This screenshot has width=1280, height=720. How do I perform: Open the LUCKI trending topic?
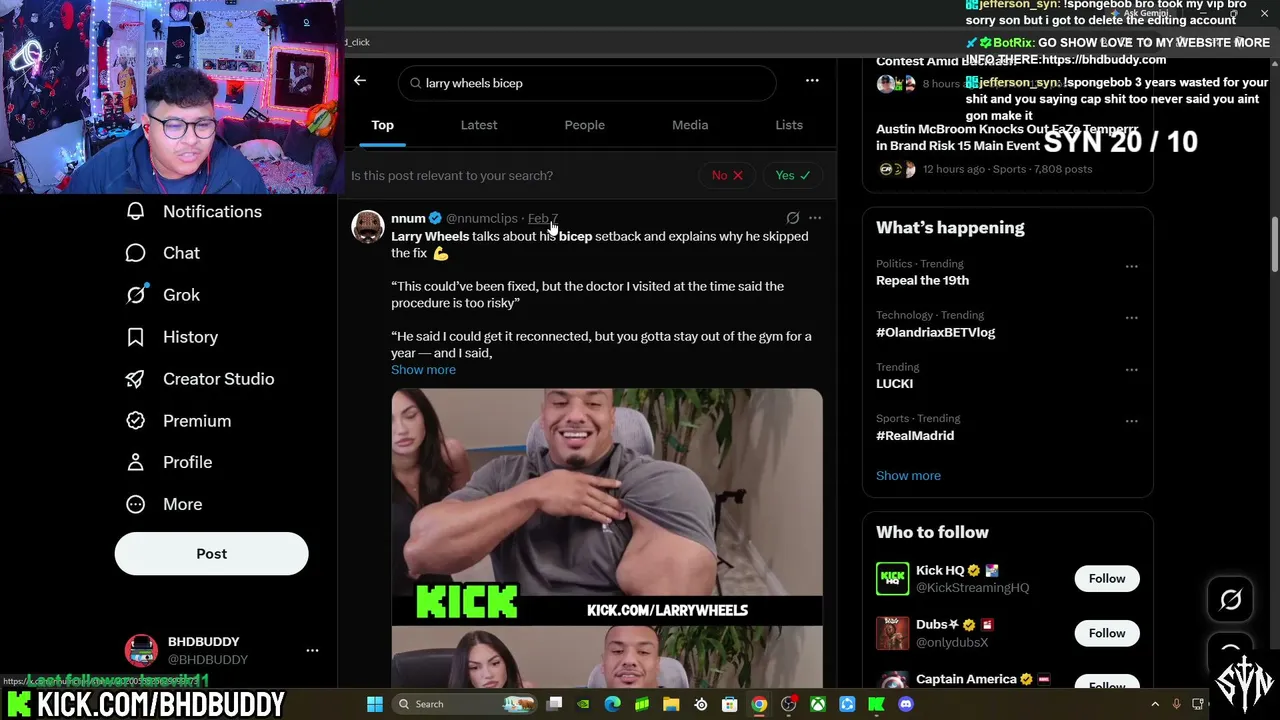894,383
